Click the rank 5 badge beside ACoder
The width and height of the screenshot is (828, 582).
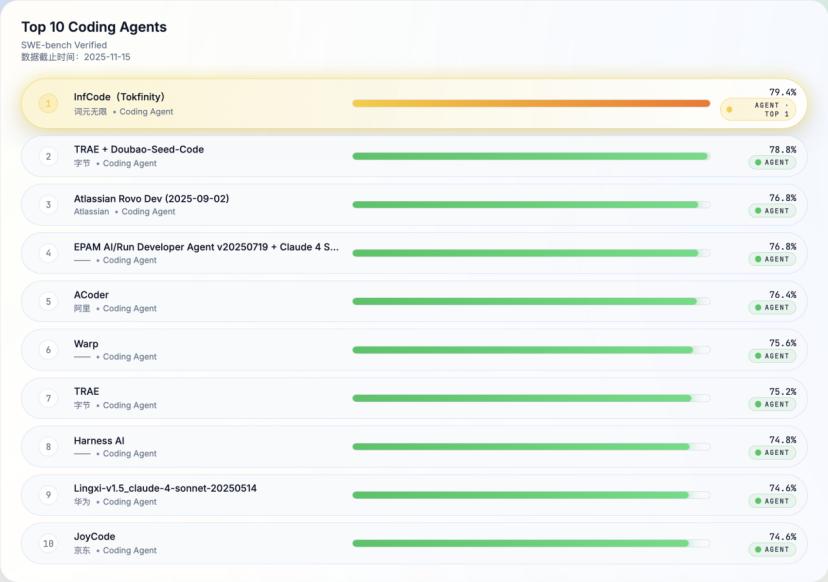pos(48,301)
